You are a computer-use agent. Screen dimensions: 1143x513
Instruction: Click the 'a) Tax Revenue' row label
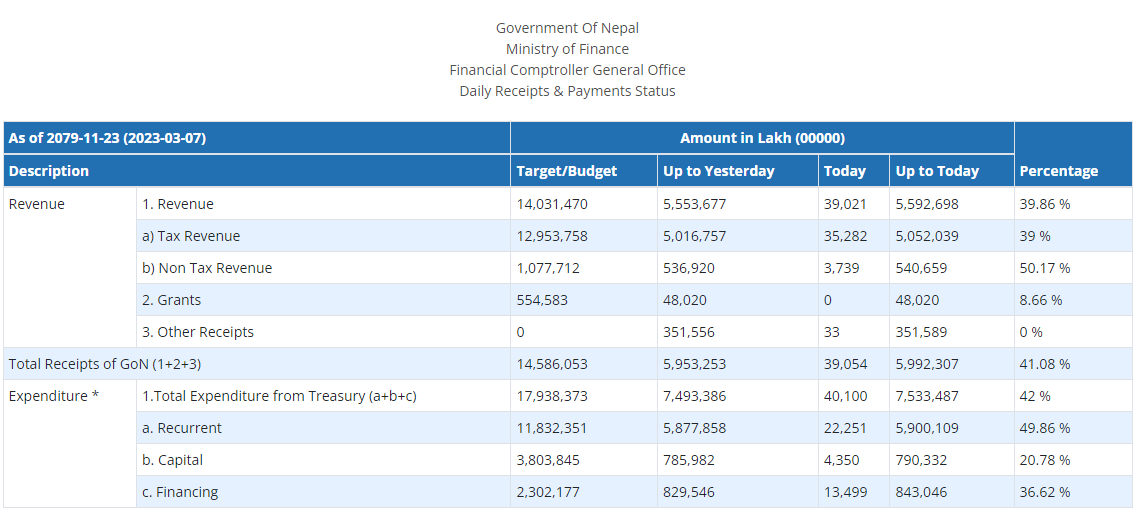[x=191, y=236]
